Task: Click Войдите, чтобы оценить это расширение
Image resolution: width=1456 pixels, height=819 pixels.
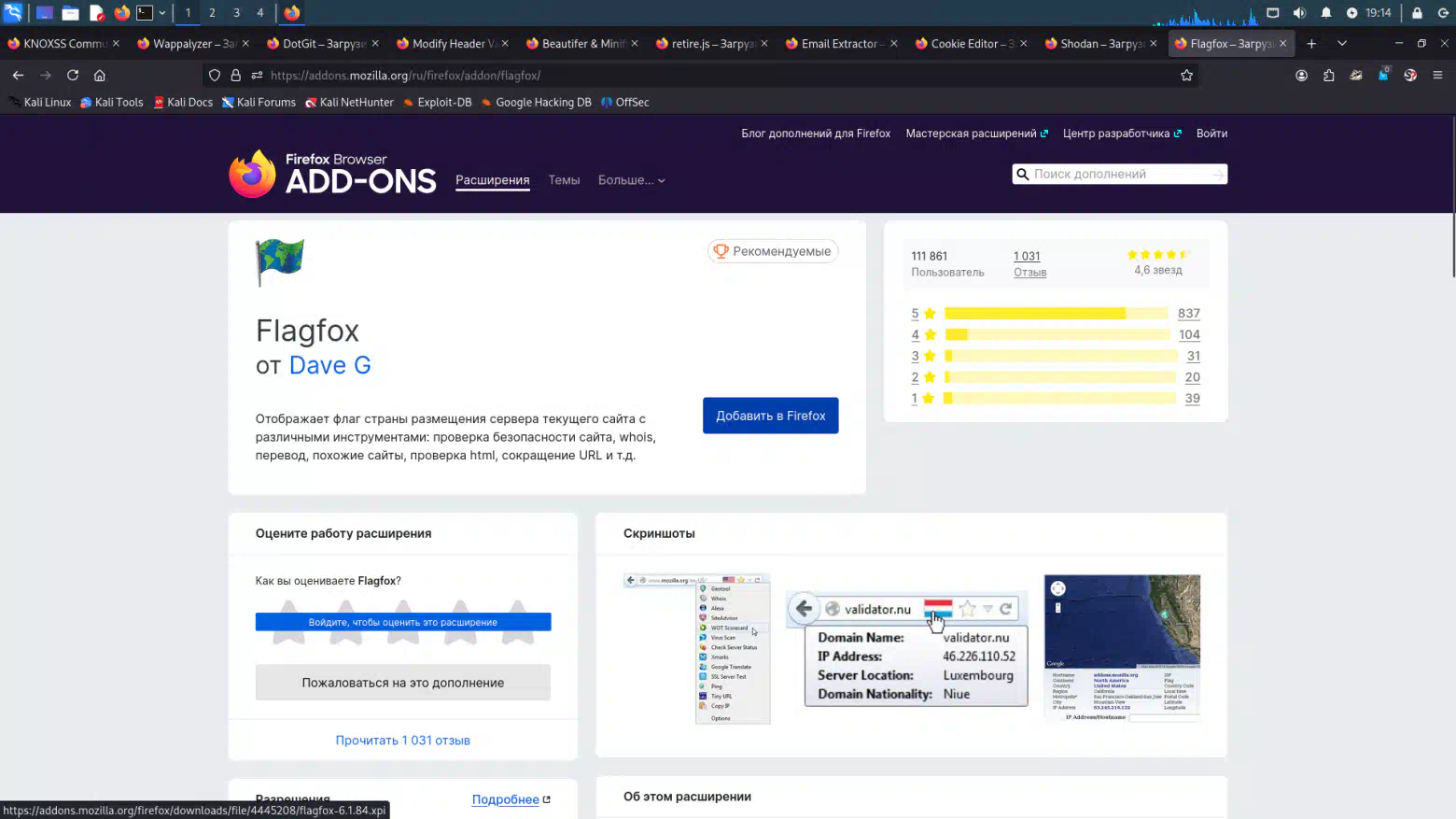Action: (403, 622)
